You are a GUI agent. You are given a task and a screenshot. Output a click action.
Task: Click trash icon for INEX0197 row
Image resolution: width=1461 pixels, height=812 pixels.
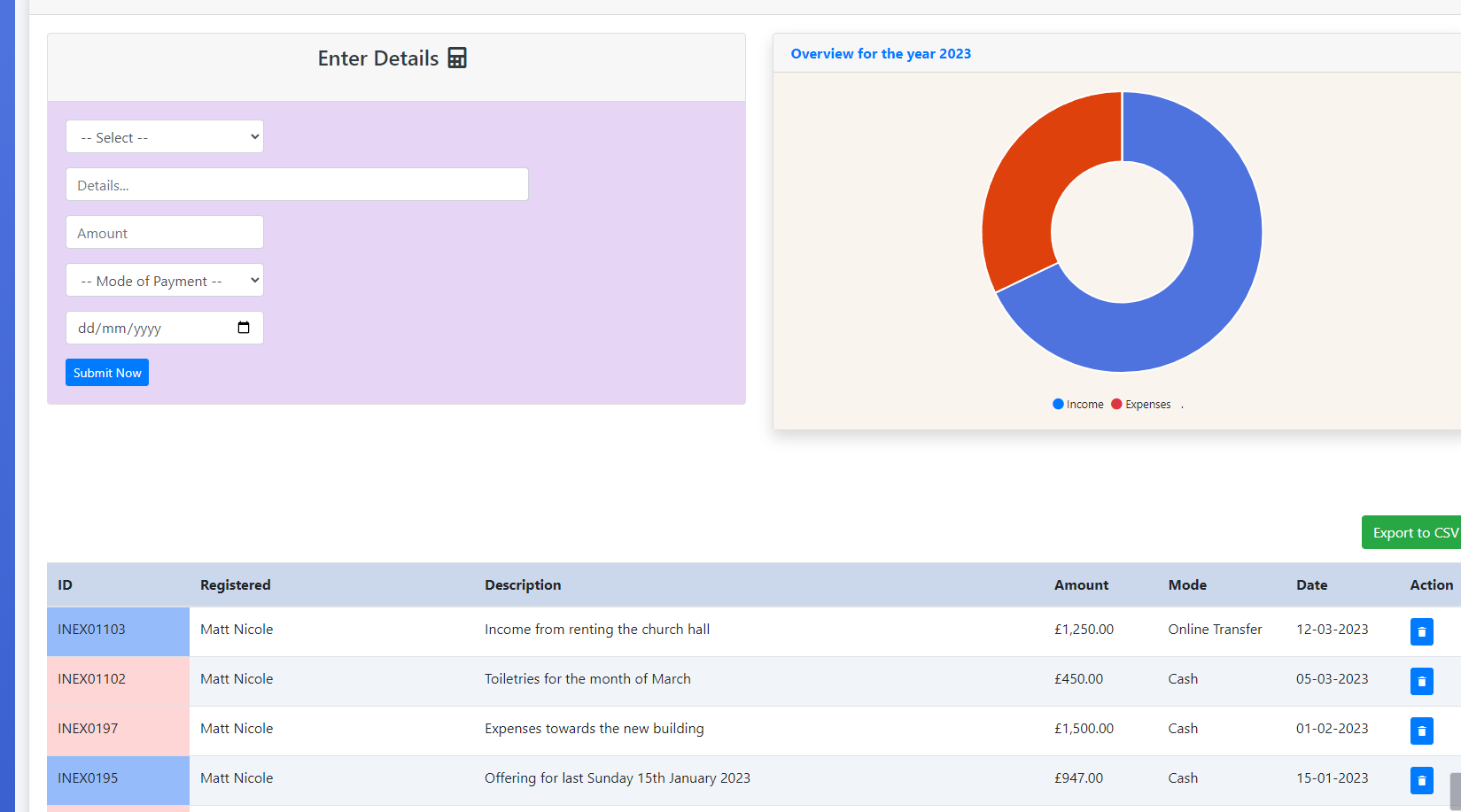point(1421,731)
